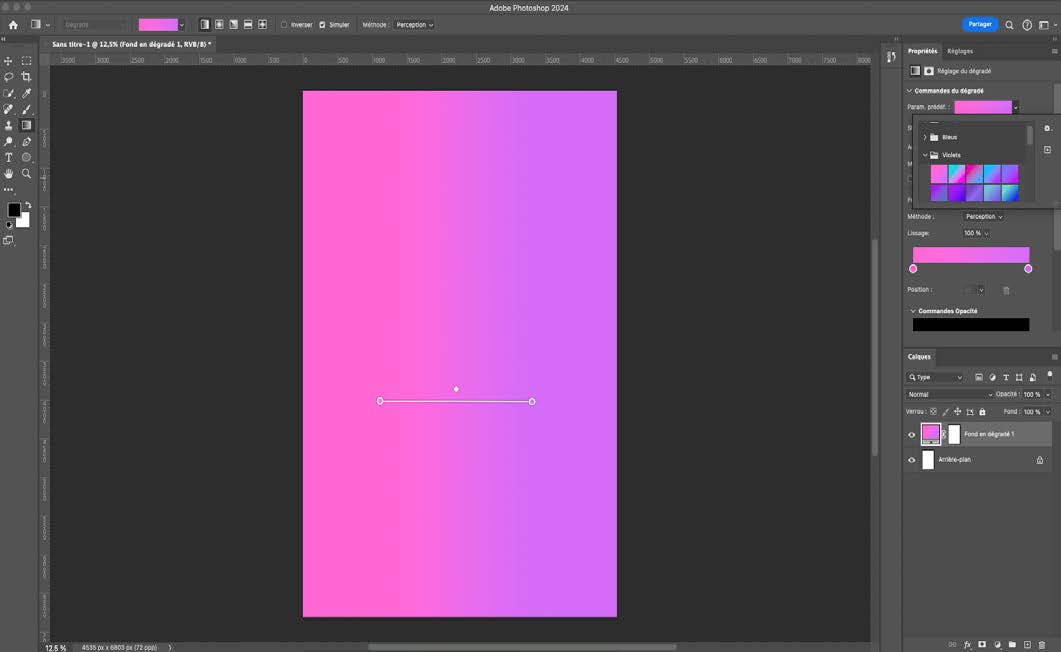Click the Partager button
Viewport: 1061px width, 652px height.
980,24
